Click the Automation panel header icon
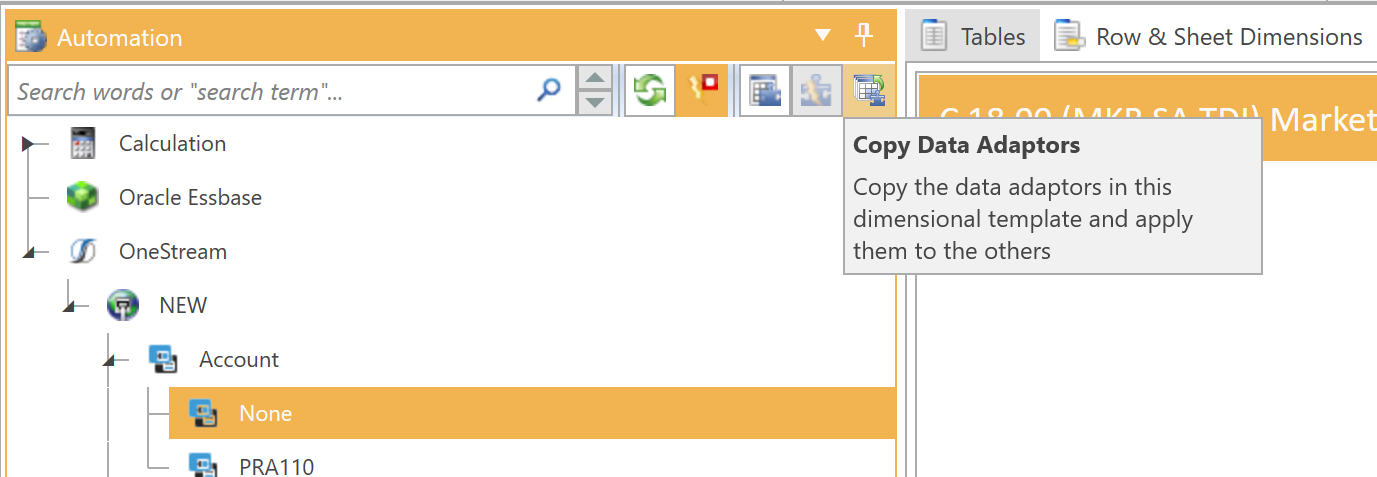This screenshot has width=1377, height=477. pos(31,37)
